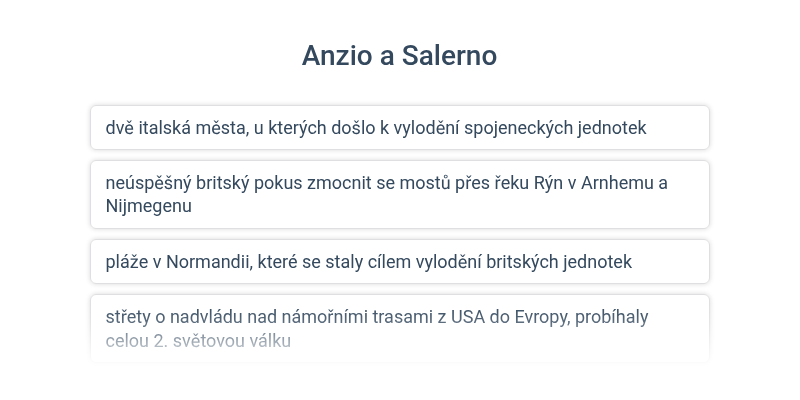Select option about 'vylodění spojeneckých jednotek'

400,128
